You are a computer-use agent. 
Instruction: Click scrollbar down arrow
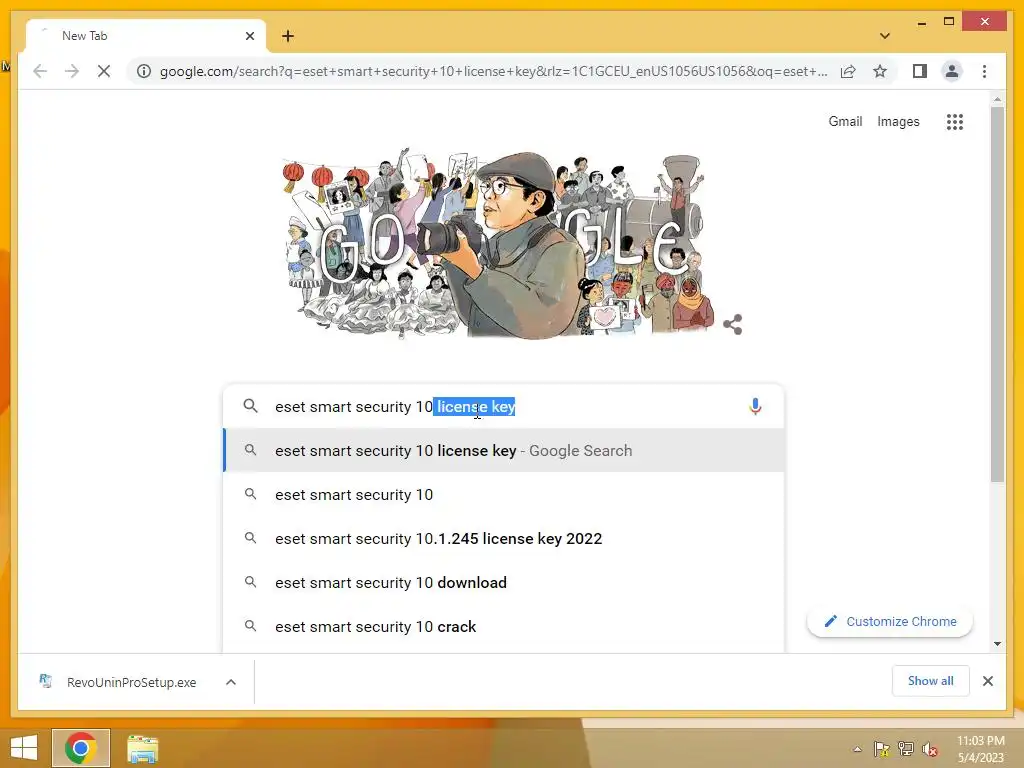point(997,644)
